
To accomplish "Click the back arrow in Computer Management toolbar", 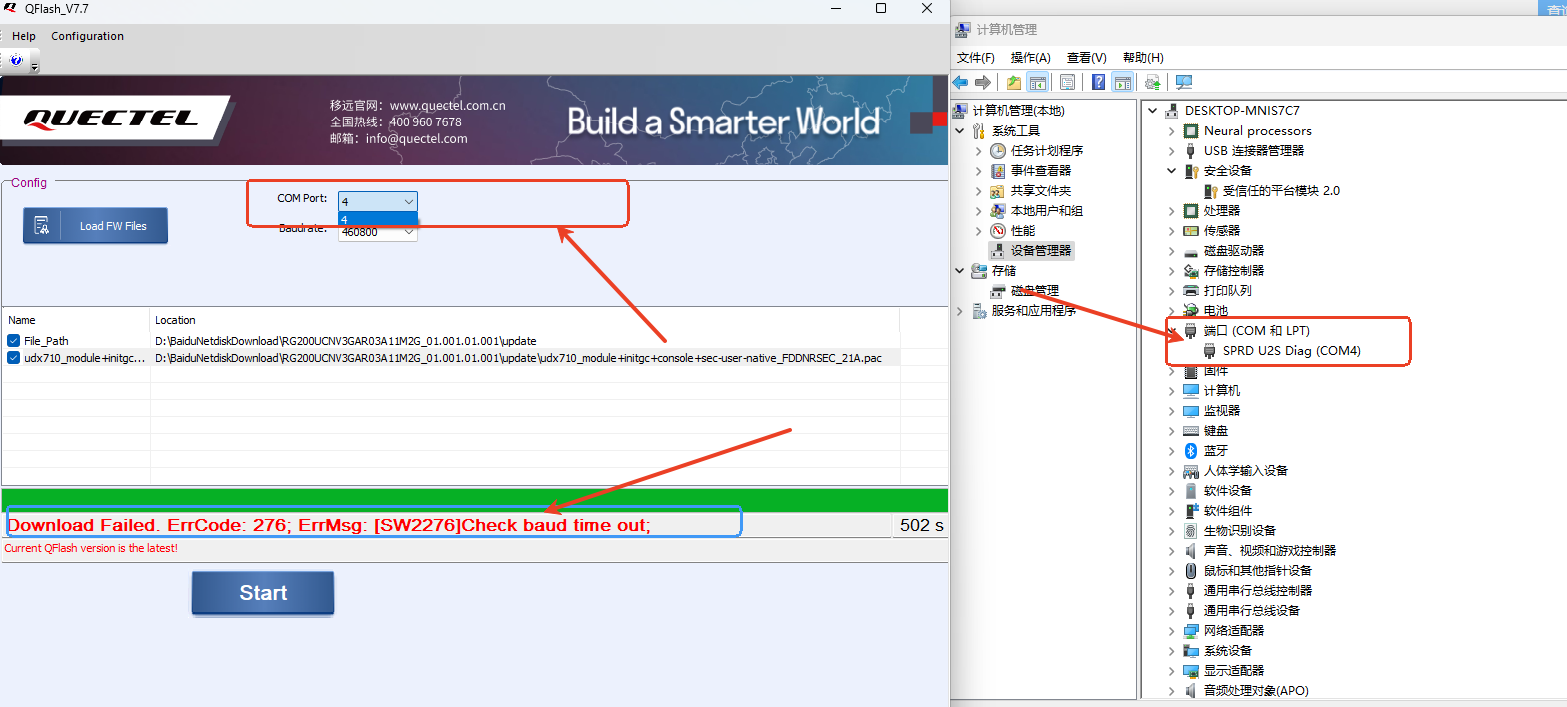I will tap(961, 82).
